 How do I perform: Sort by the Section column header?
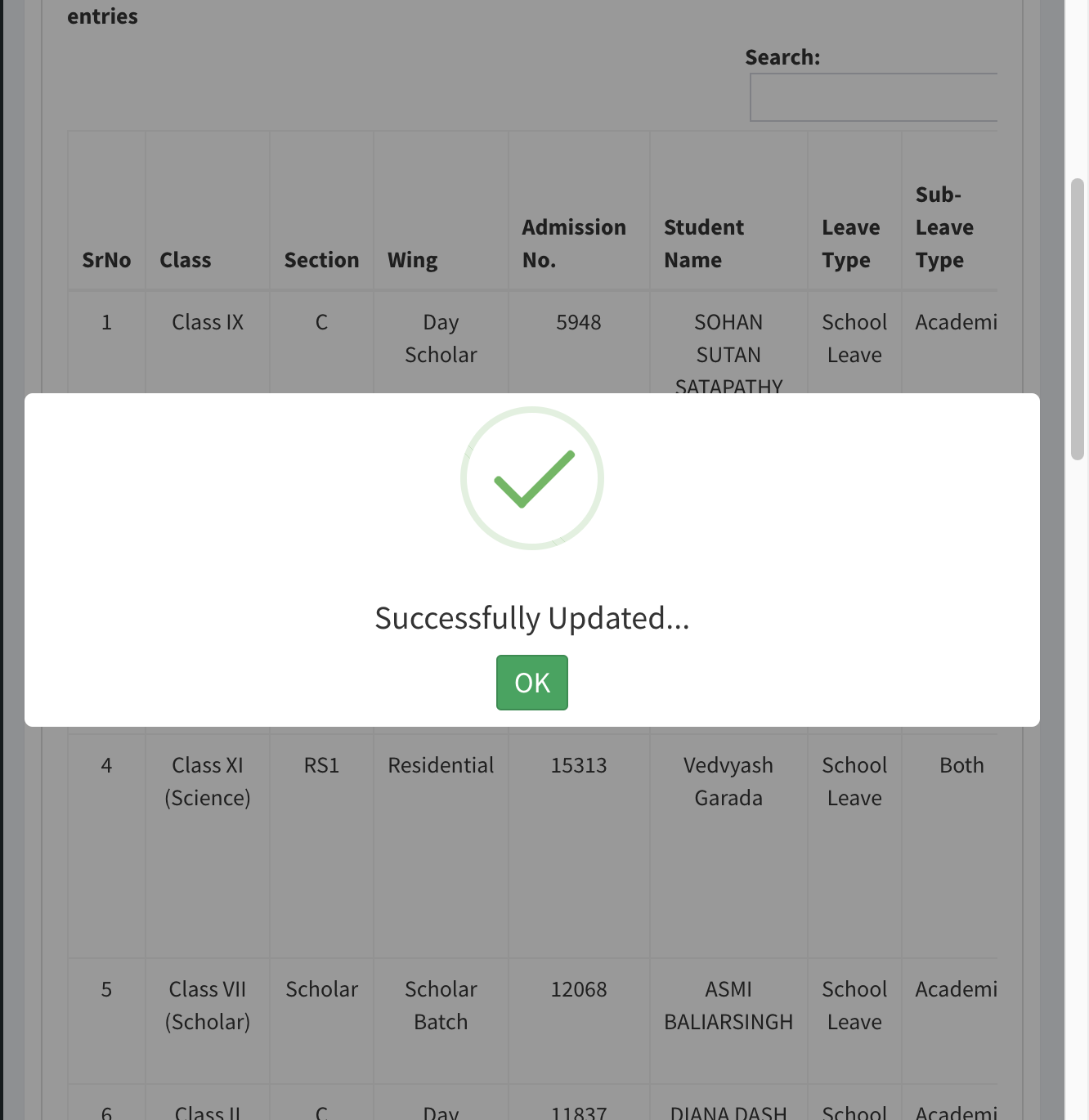(321, 260)
